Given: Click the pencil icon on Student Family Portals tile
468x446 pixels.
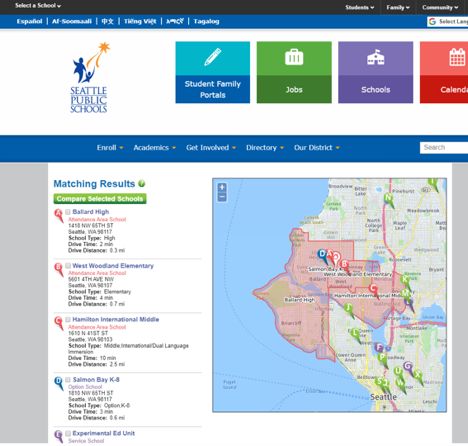Looking at the screenshot, I should 213,57.
